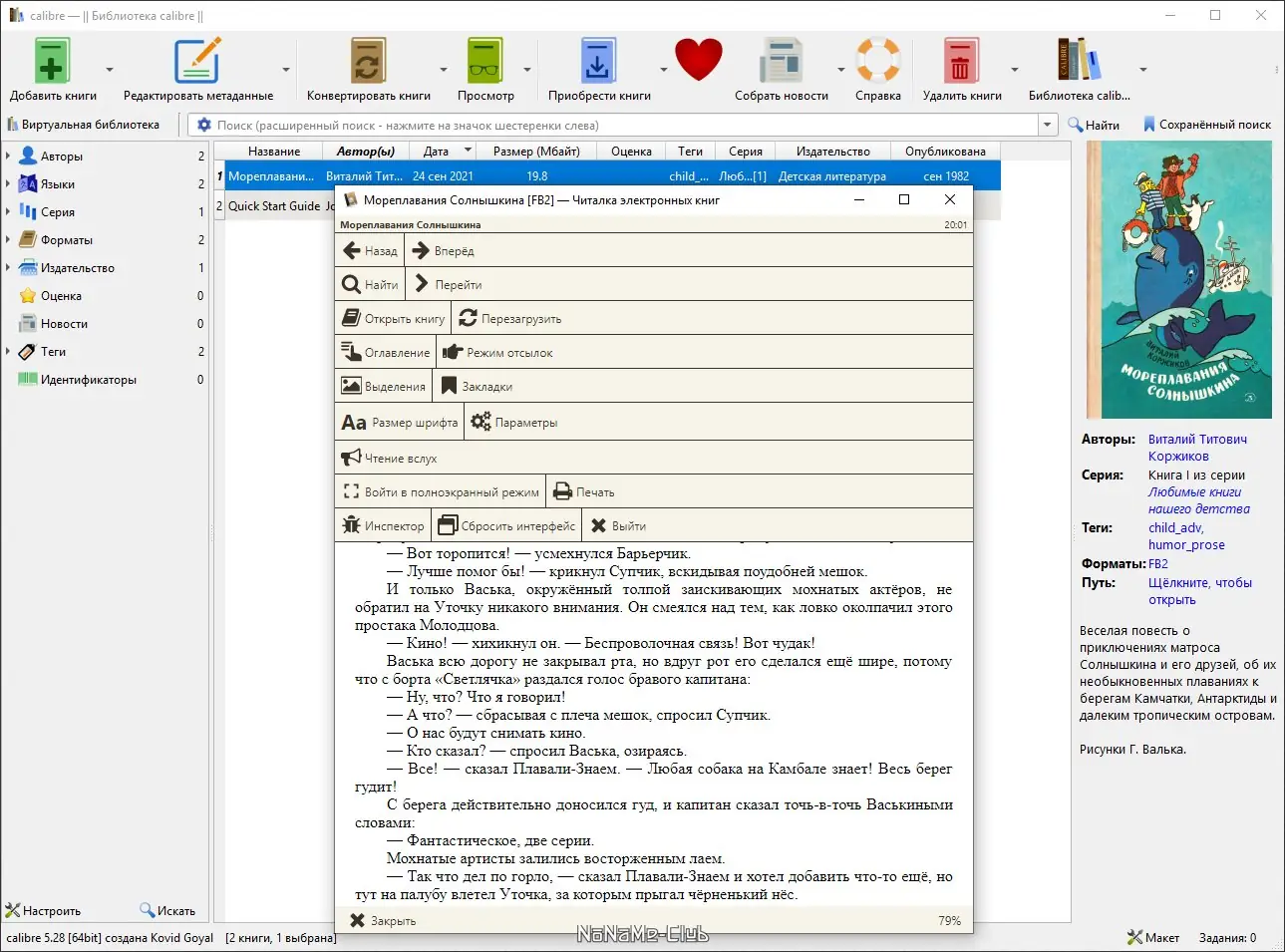Open Highlights panel in the viewer
This screenshot has width=1285, height=952.
click(384, 387)
